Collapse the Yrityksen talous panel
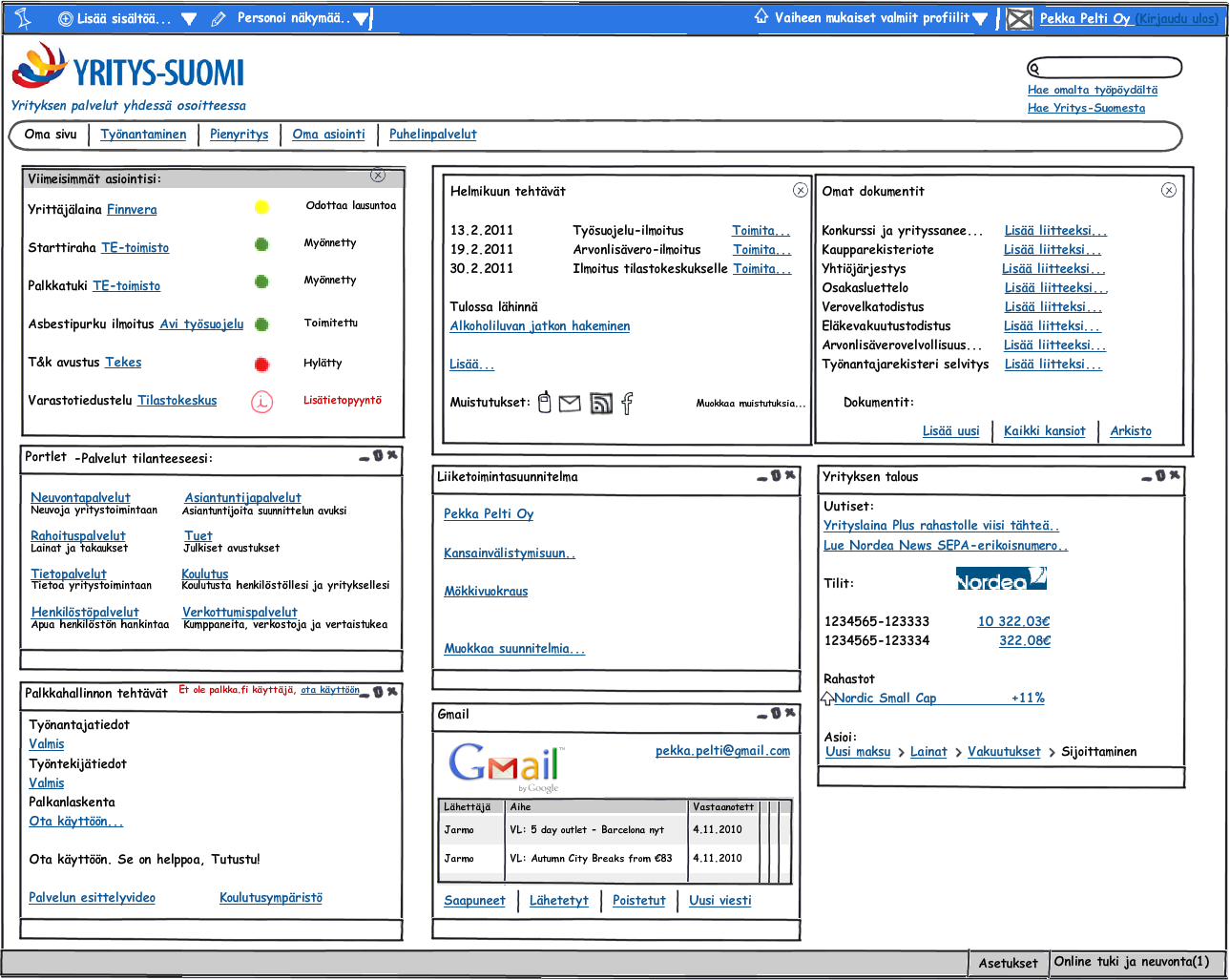 point(1147,478)
